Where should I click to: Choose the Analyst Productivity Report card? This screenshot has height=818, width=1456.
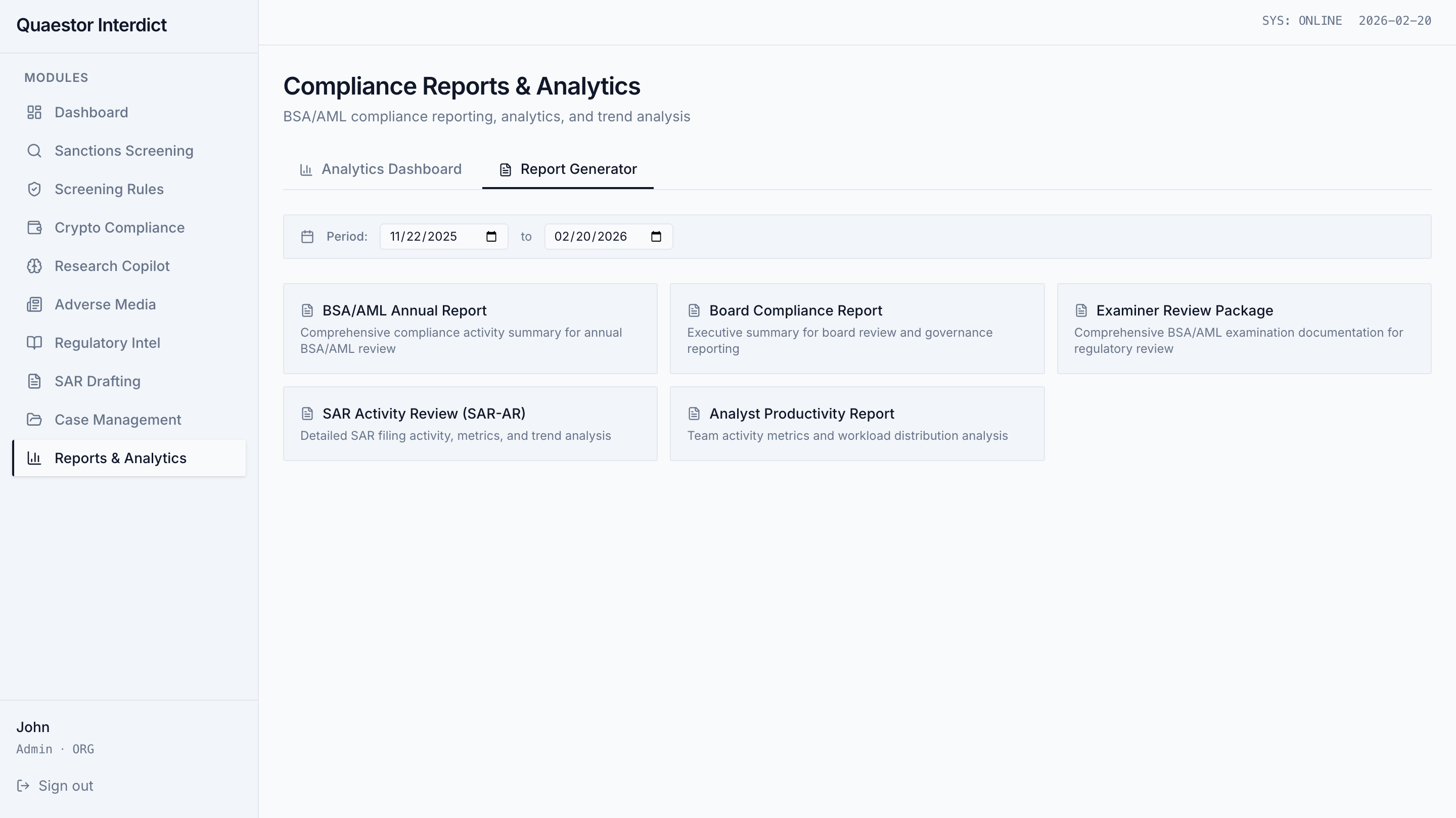pyautogui.click(x=856, y=424)
